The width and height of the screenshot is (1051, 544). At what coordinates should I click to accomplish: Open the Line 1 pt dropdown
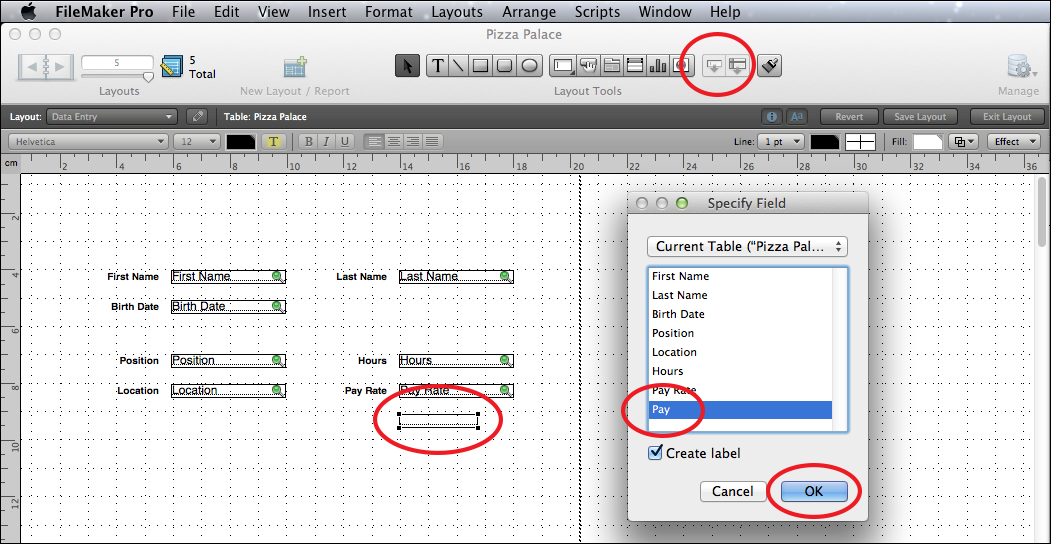tap(781, 141)
